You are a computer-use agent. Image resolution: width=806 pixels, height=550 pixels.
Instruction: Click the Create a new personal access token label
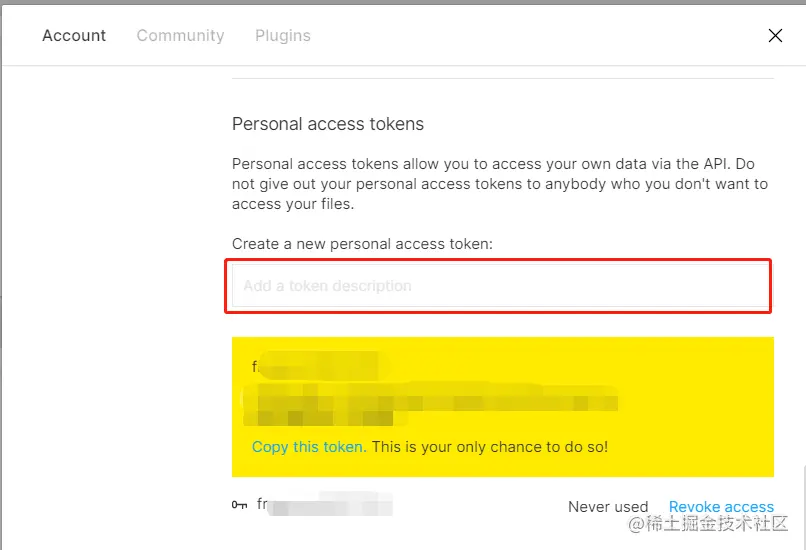pos(362,244)
